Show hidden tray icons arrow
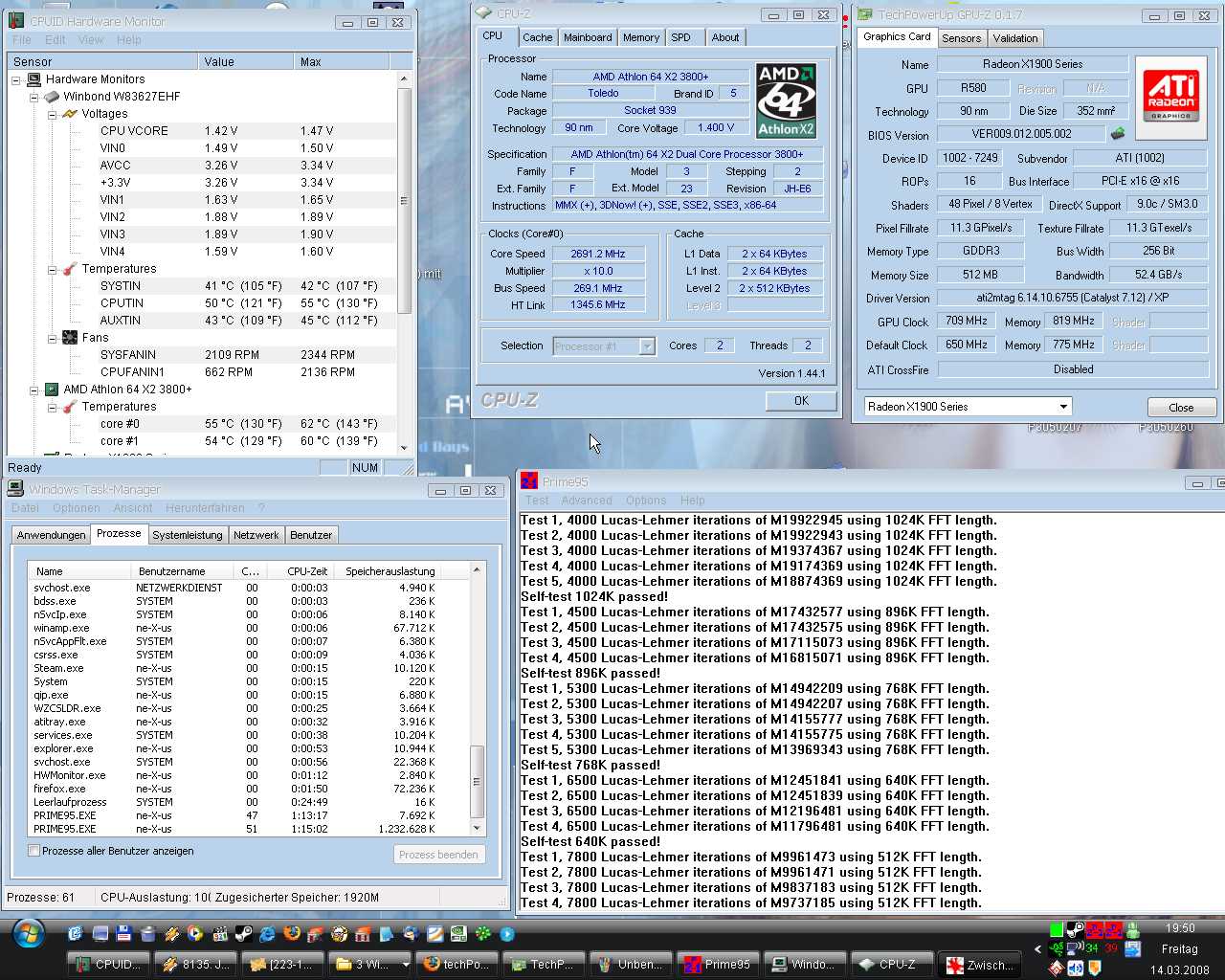This screenshot has width=1225, height=980. click(1037, 949)
